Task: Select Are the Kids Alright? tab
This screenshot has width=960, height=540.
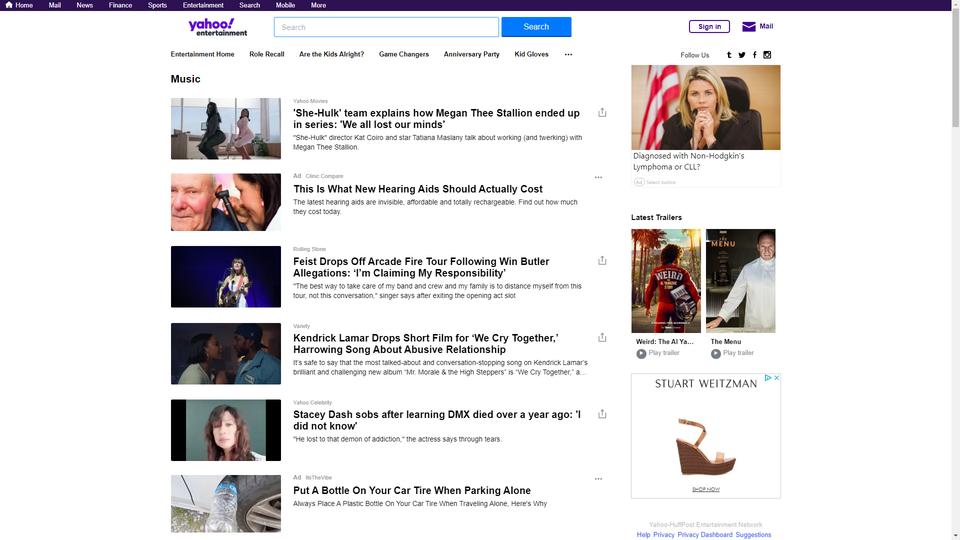Action: pos(331,54)
